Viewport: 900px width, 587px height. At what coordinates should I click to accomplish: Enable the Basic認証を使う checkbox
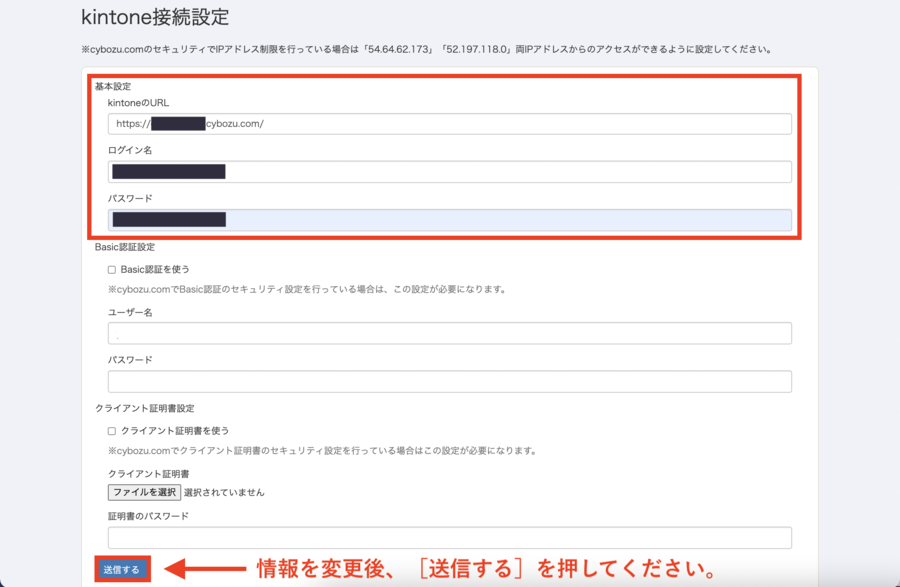tap(112, 270)
